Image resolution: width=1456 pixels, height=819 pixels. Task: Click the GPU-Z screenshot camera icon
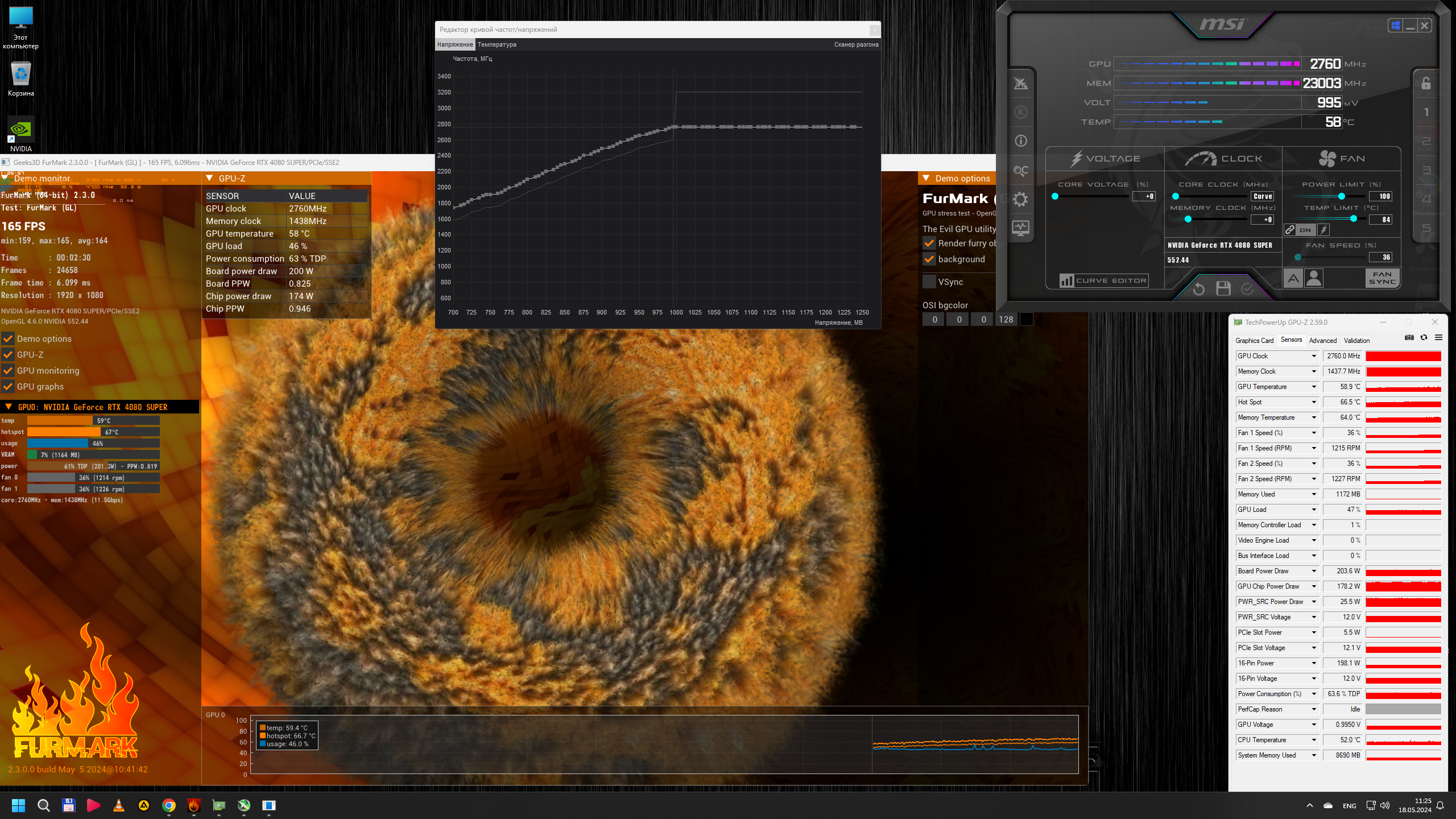[x=1409, y=338]
